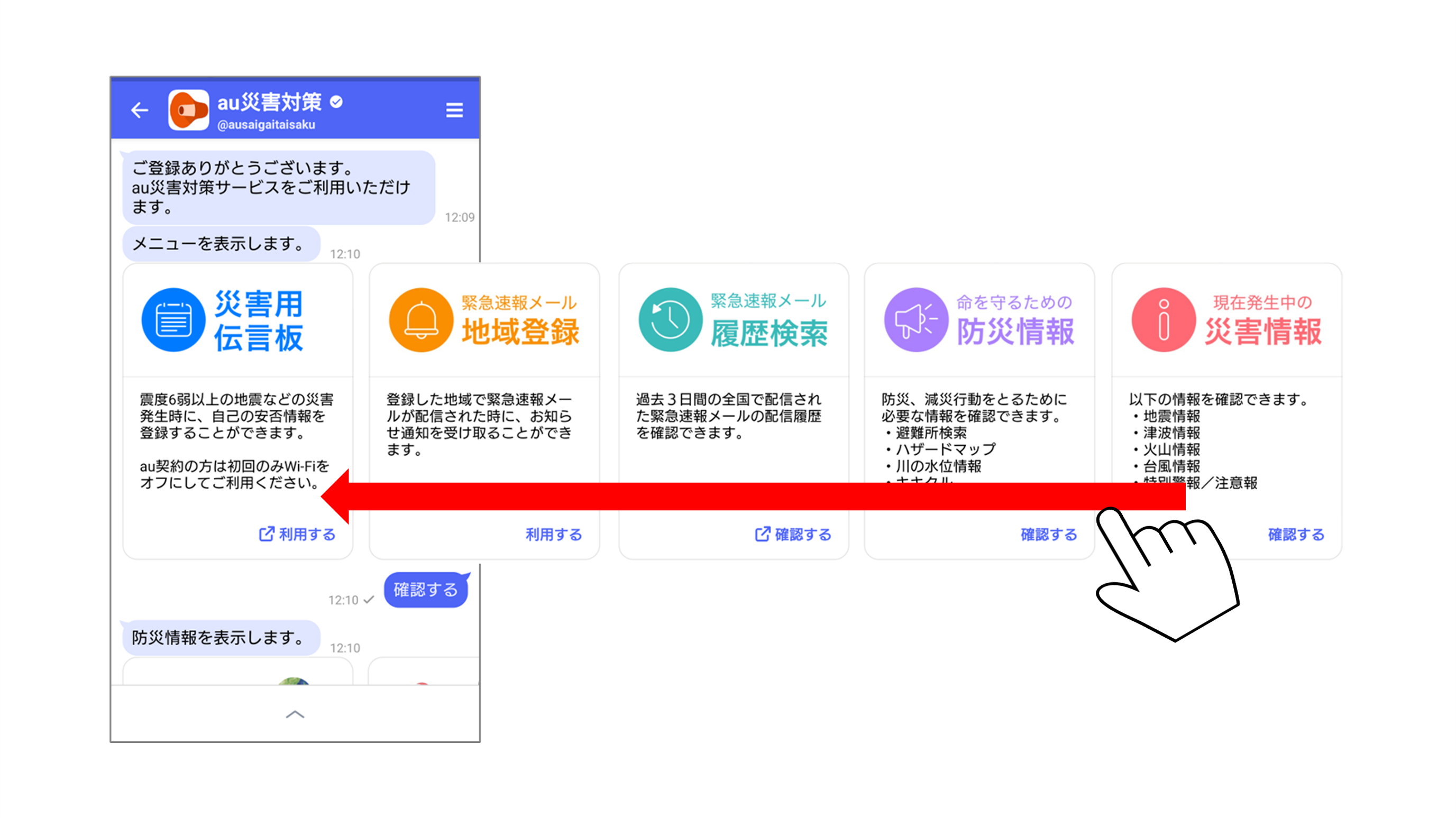The height and width of the screenshot is (818, 1456).
Task: Click the 地震情報 list entry
Action: coord(1167,416)
